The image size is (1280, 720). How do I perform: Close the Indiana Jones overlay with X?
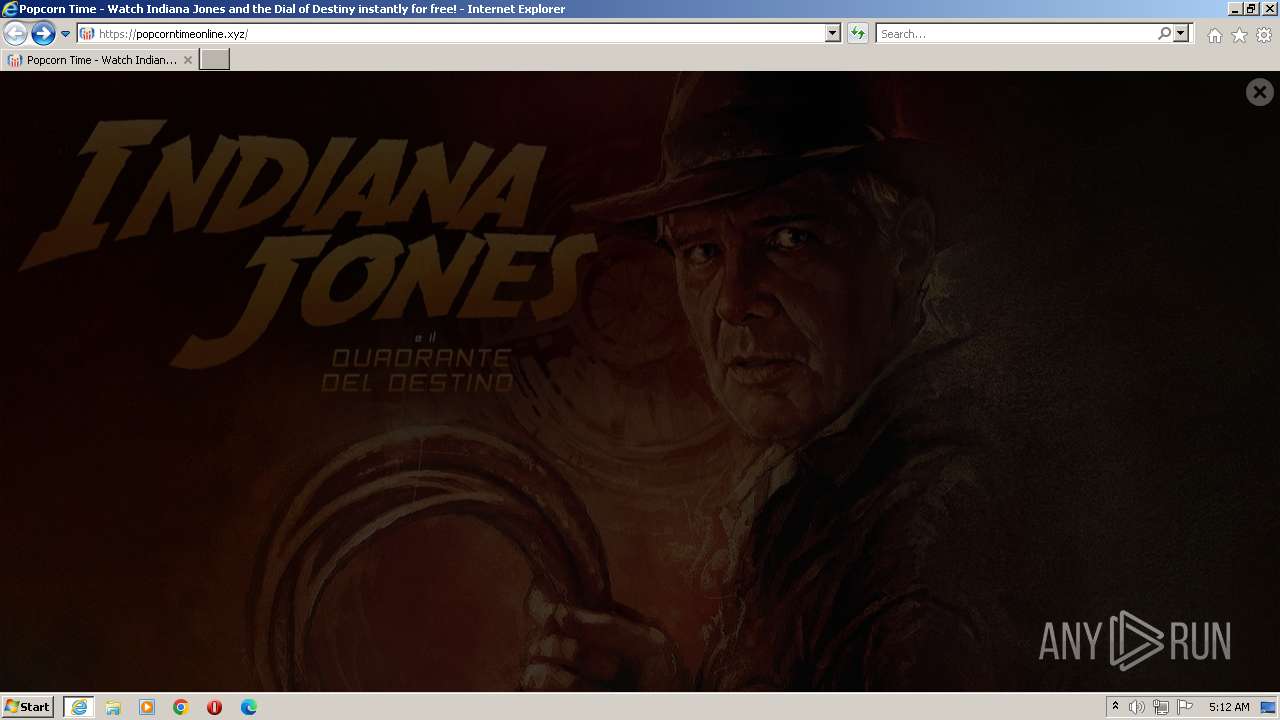[1260, 92]
